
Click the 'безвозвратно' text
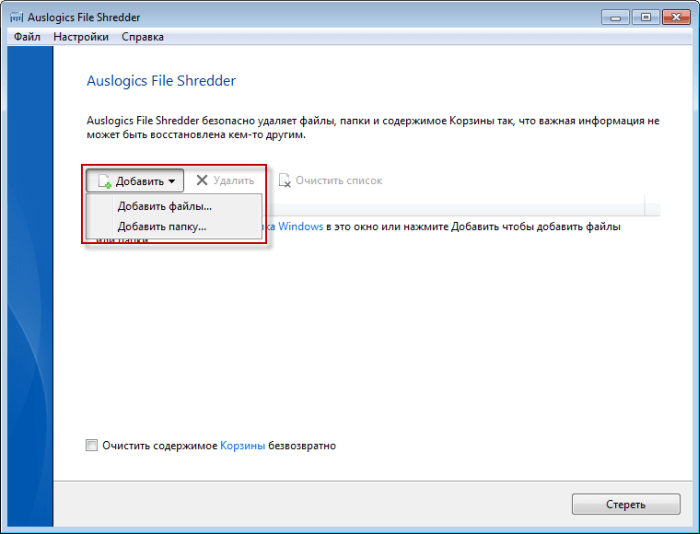tap(302, 446)
